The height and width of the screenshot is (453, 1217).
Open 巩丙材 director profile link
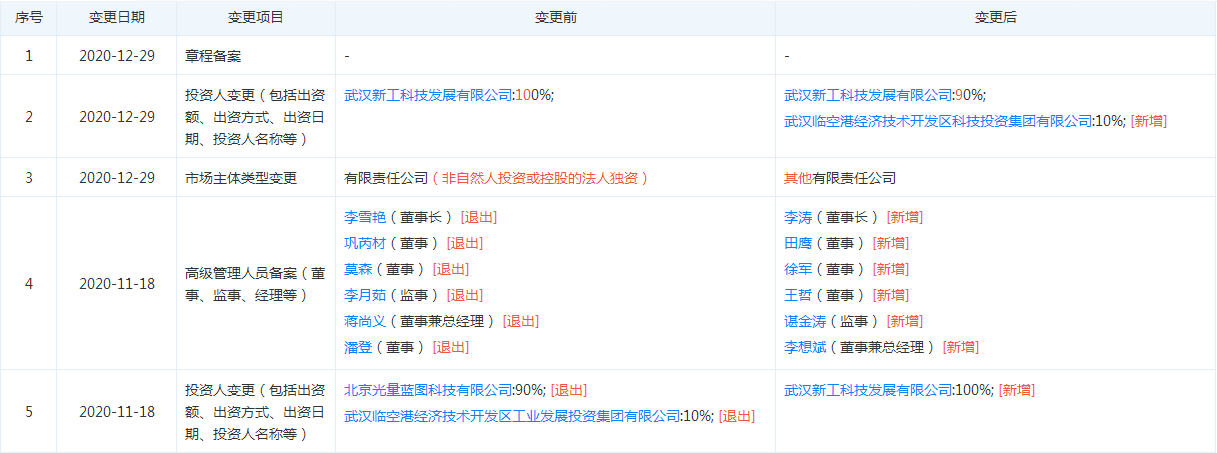pos(365,243)
